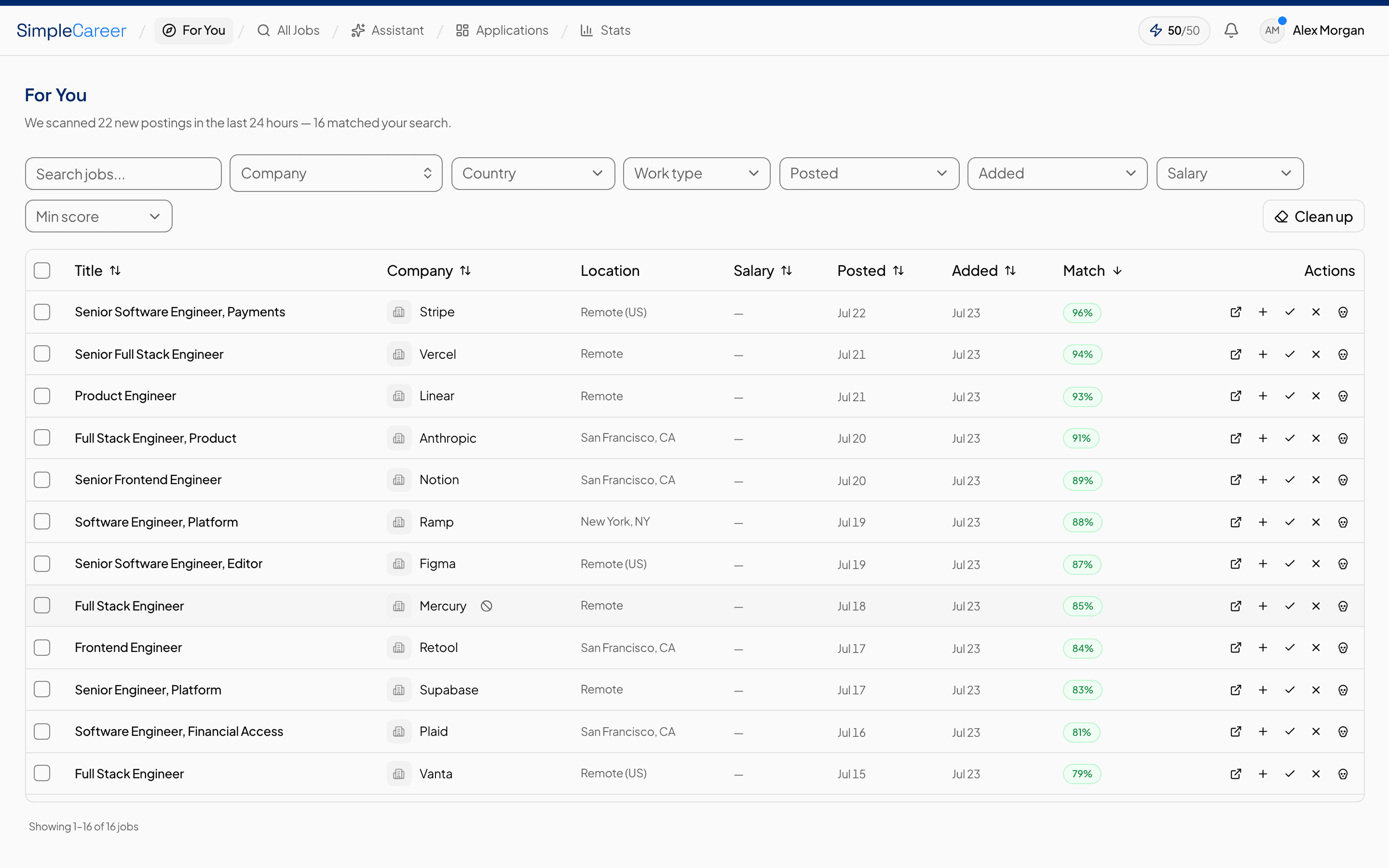Focus the Search jobs input field
The height and width of the screenshot is (868, 1389).
(123, 174)
